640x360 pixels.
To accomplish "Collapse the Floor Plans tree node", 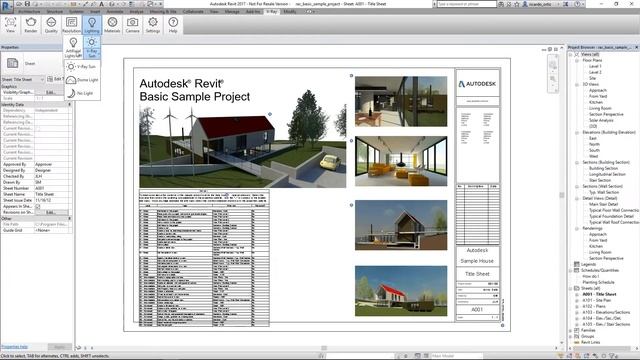I will point(577,60).
